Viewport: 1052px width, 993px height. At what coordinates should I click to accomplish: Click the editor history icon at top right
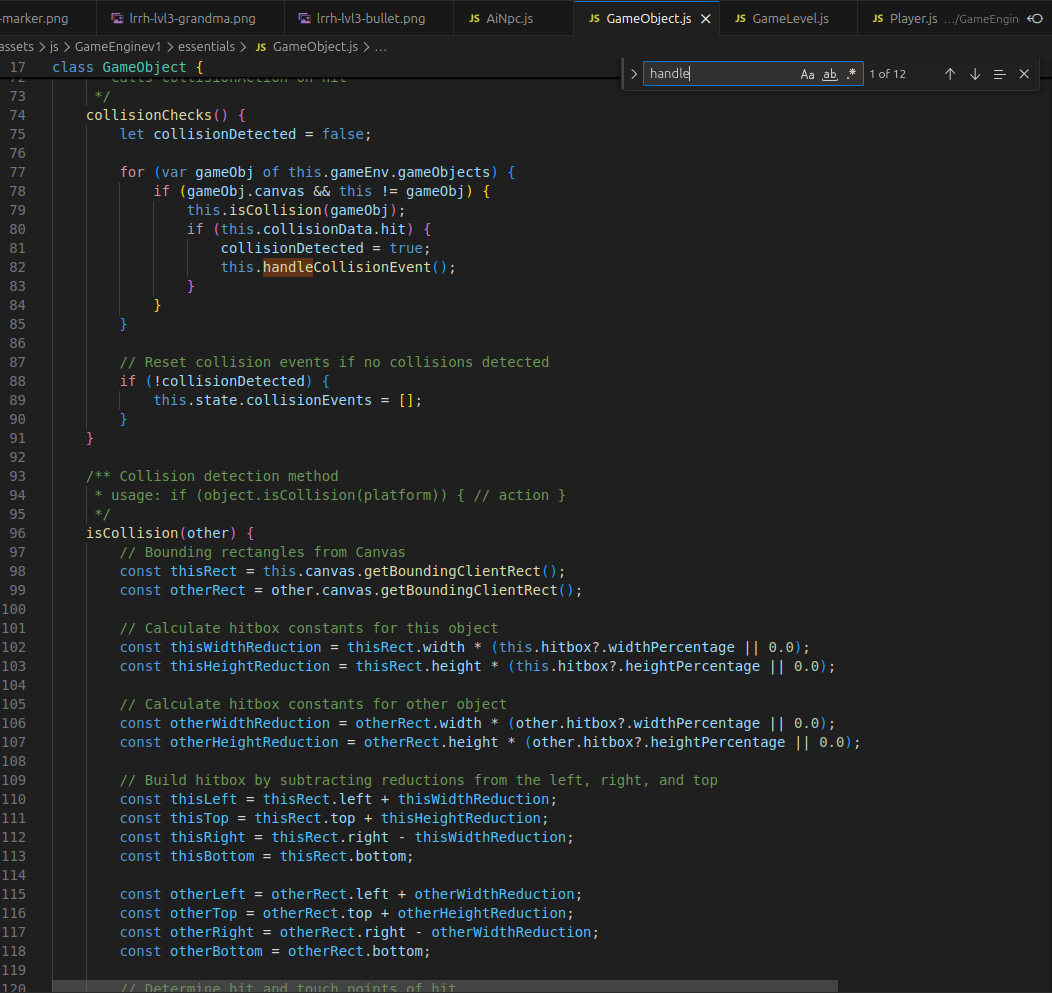click(x=1035, y=18)
